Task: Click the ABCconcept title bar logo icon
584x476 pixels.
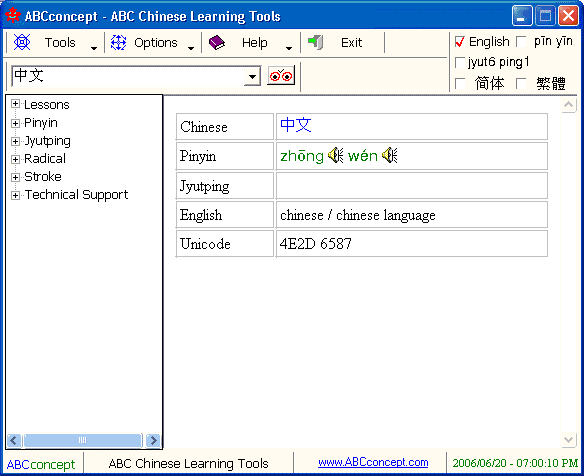Action: tap(13, 16)
